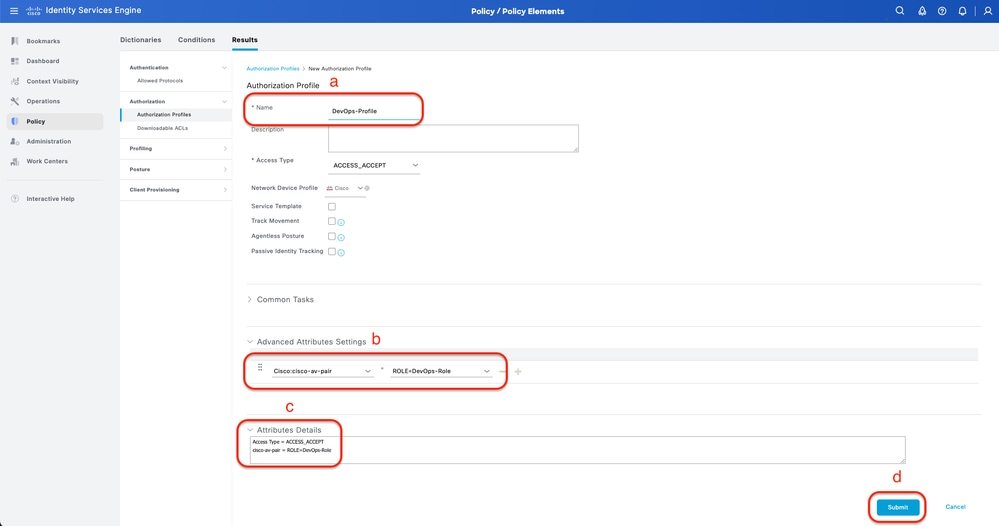Screen dimensions: 999x526
Task: Open the alarm bell with badge icon
Action: 922,11
